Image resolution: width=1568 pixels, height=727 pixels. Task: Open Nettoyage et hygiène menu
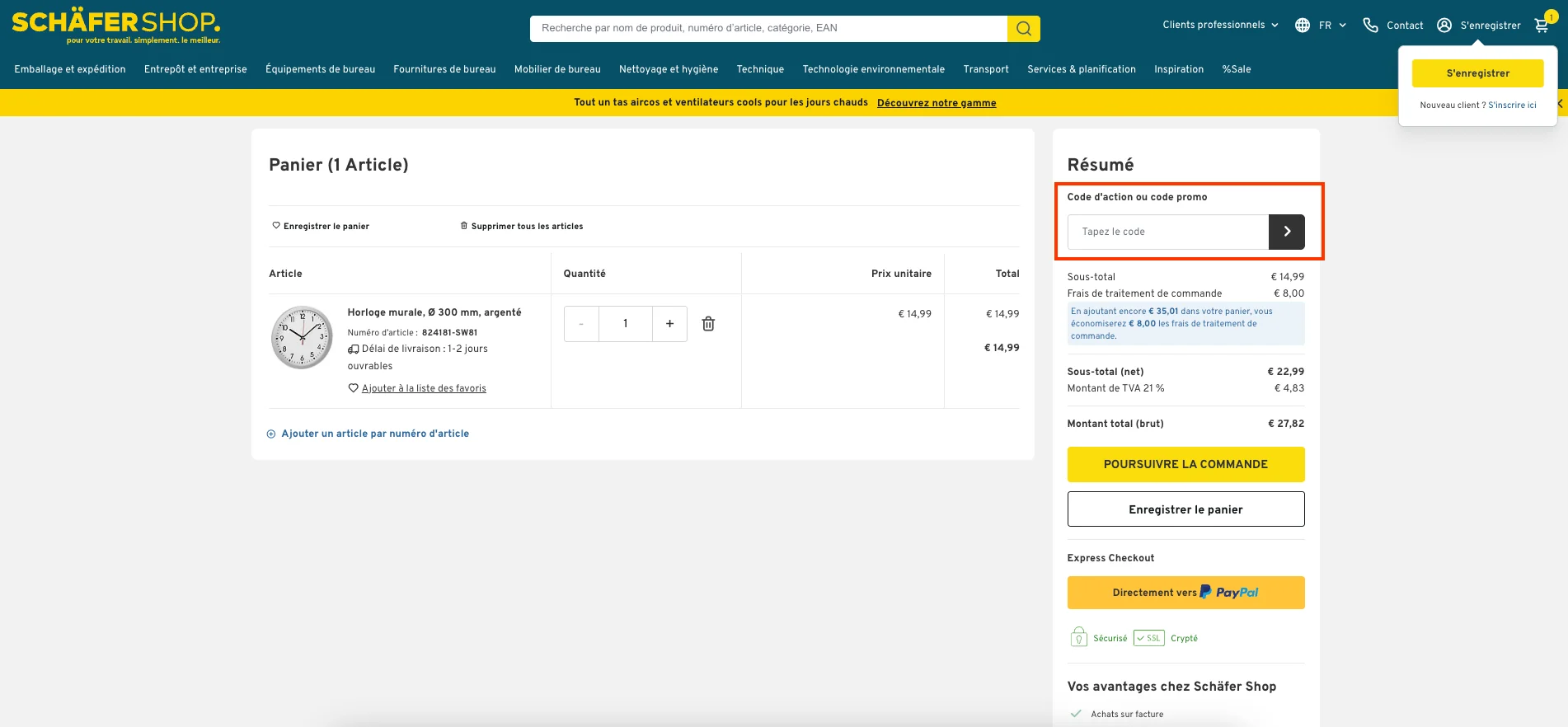point(669,69)
